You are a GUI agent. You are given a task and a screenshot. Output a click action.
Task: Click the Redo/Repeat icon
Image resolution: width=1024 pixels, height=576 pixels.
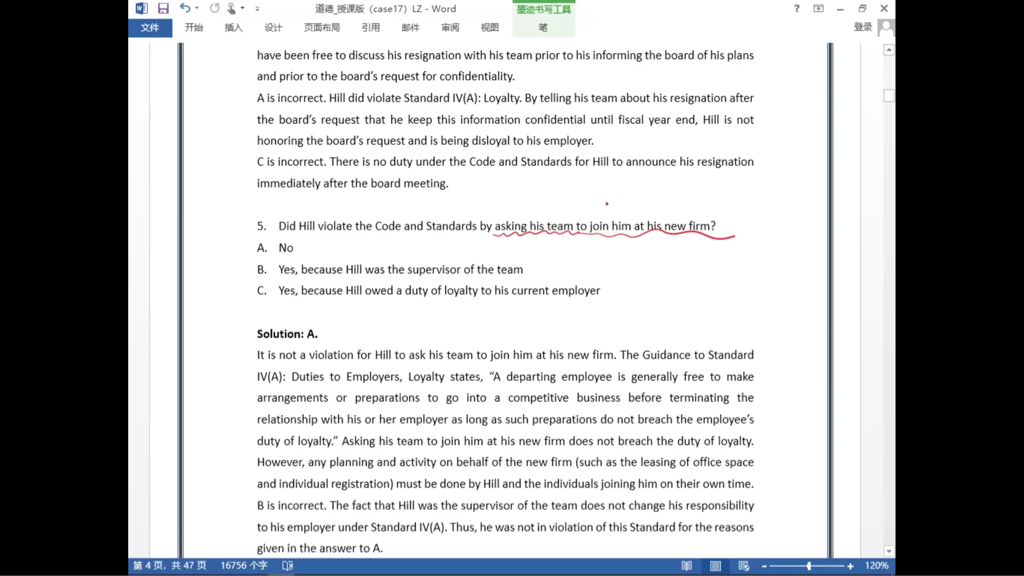point(214,8)
